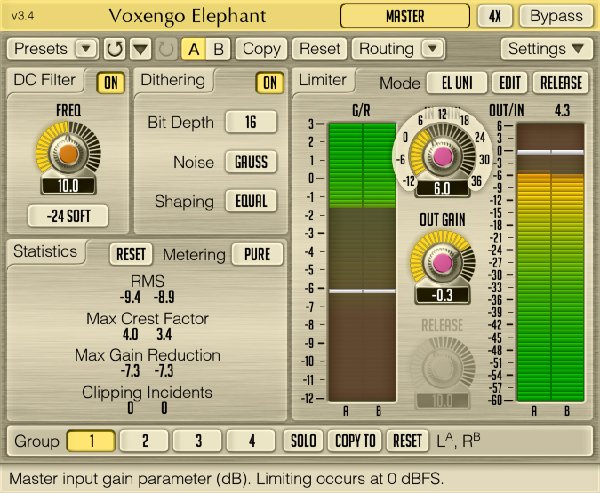Reset the statistics readings
This screenshot has height=493, width=600.
click(x=131, y=255)
